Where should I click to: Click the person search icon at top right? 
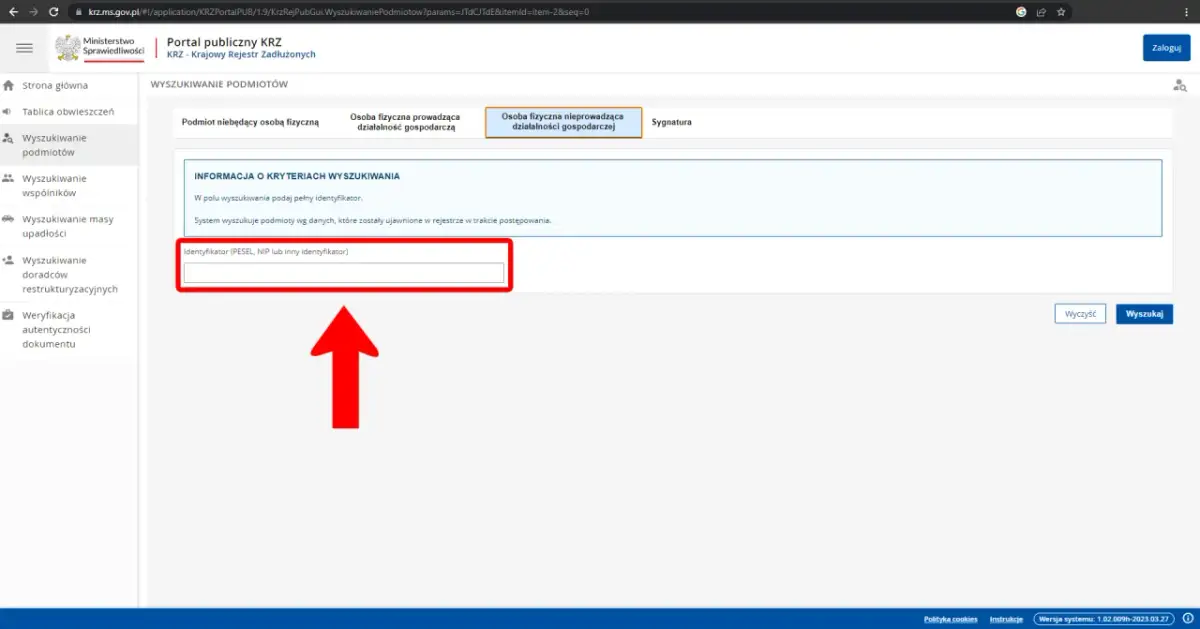coord(1179,86)
